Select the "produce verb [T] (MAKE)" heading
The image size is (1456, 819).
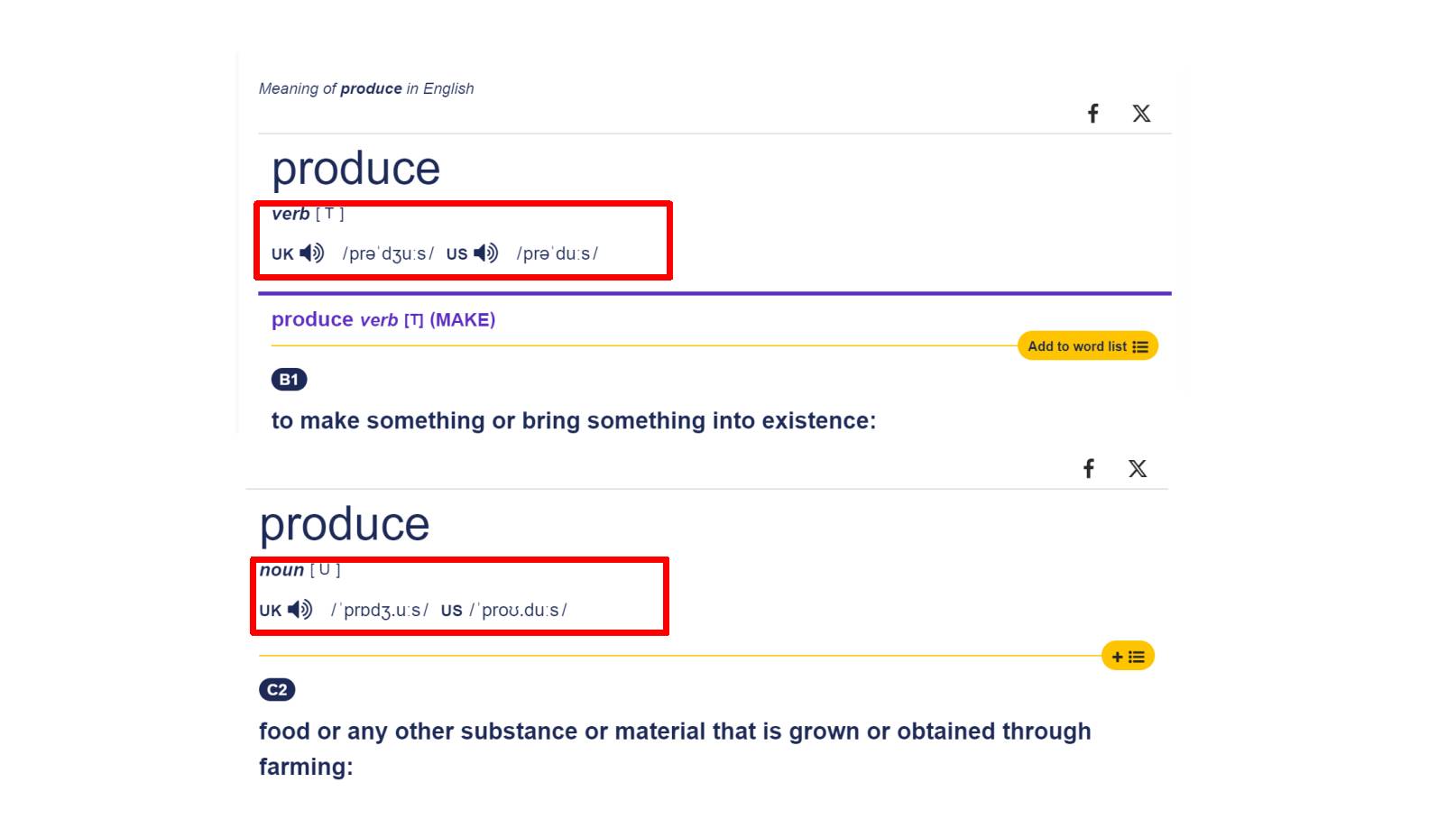[x=383, y=320]
